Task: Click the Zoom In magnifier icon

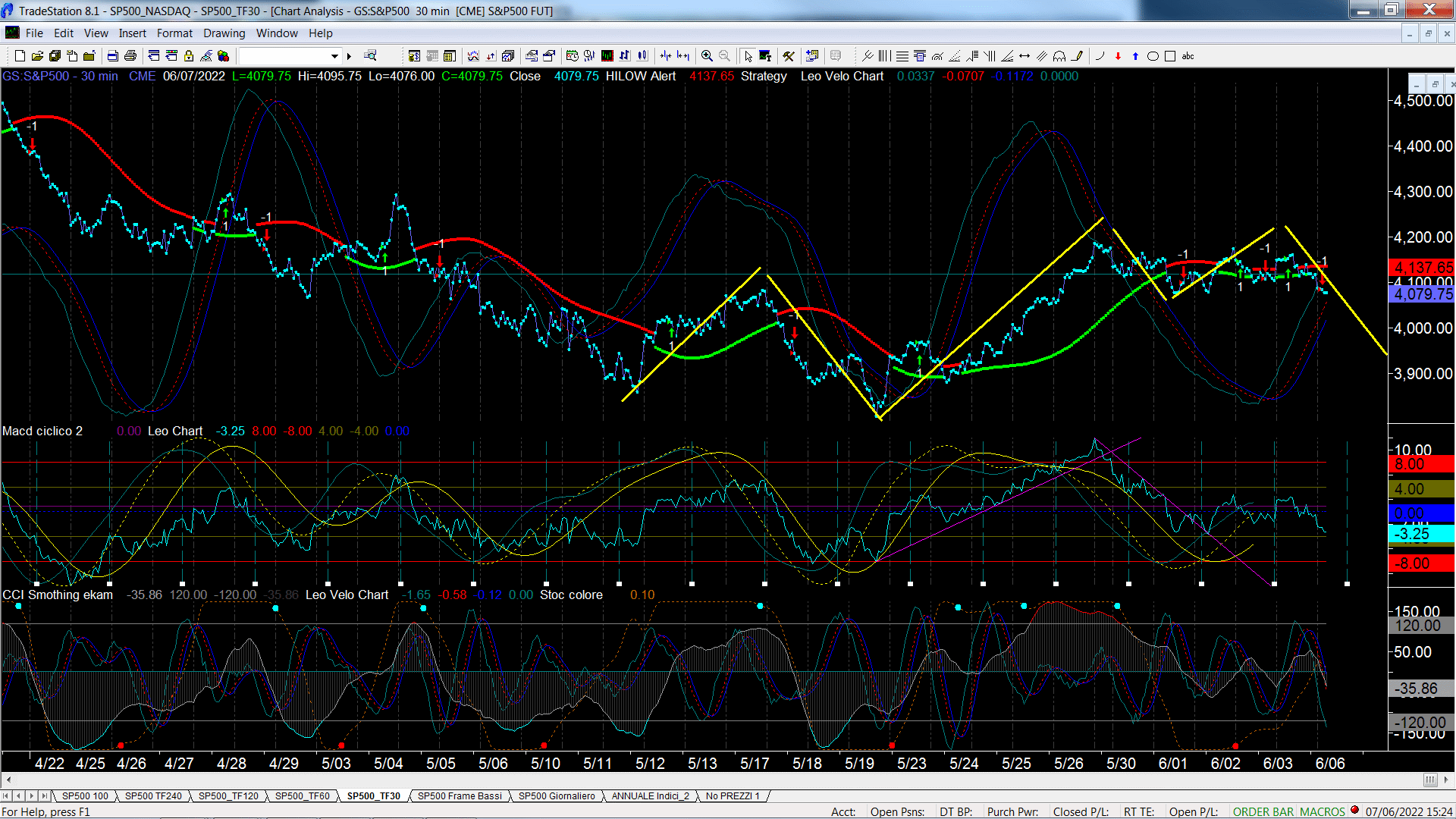Action: tap(707, 56)
